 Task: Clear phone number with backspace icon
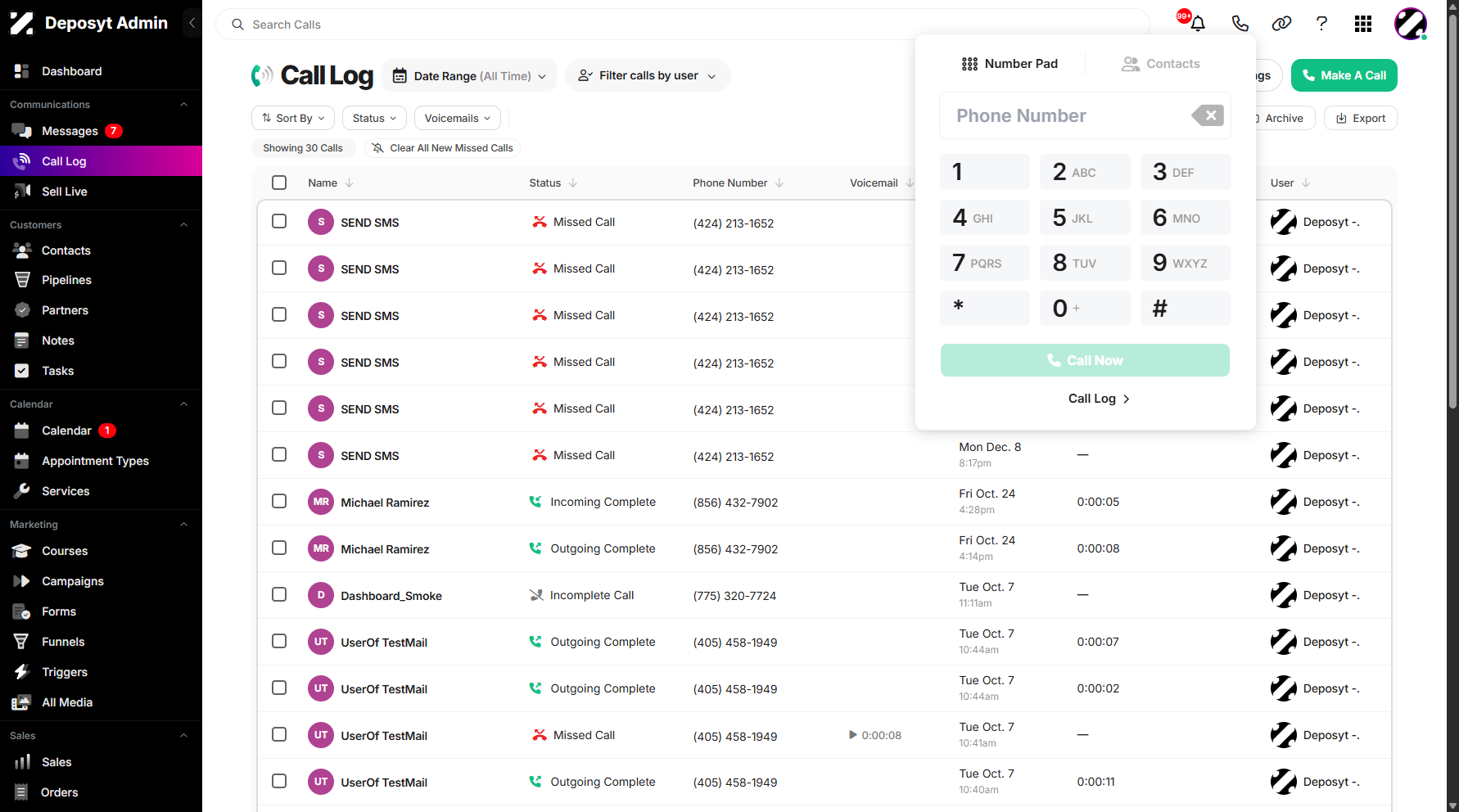(x=1208, y=115)
